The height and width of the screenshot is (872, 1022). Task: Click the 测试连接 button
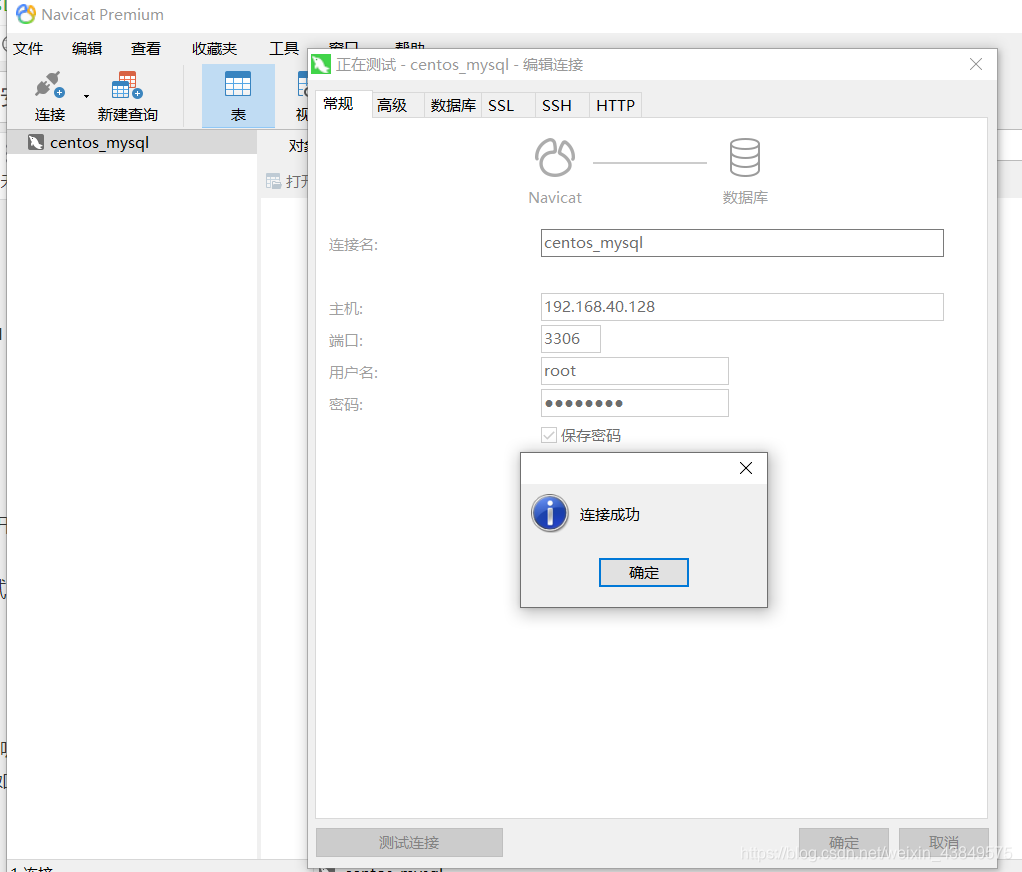point(409,842)
